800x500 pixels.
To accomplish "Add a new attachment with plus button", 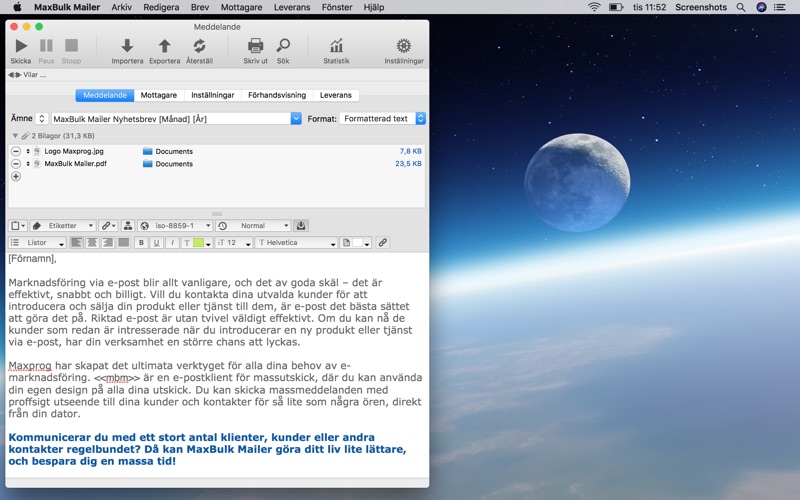I will click(x=16, y=177).
